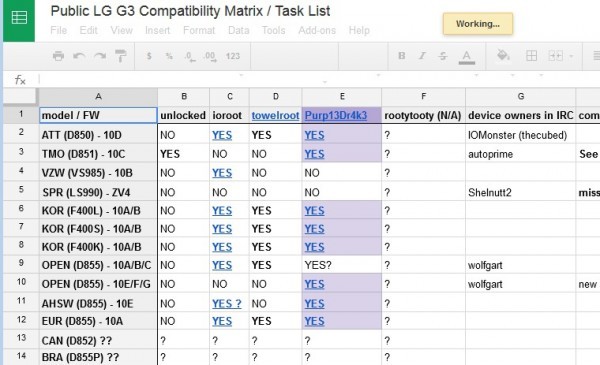The height and width of the screenshot is (365, 600).
Task: Open ioroot YES link for KOR (F400K)
Action: pyautogui.click(x=222, y=247)
